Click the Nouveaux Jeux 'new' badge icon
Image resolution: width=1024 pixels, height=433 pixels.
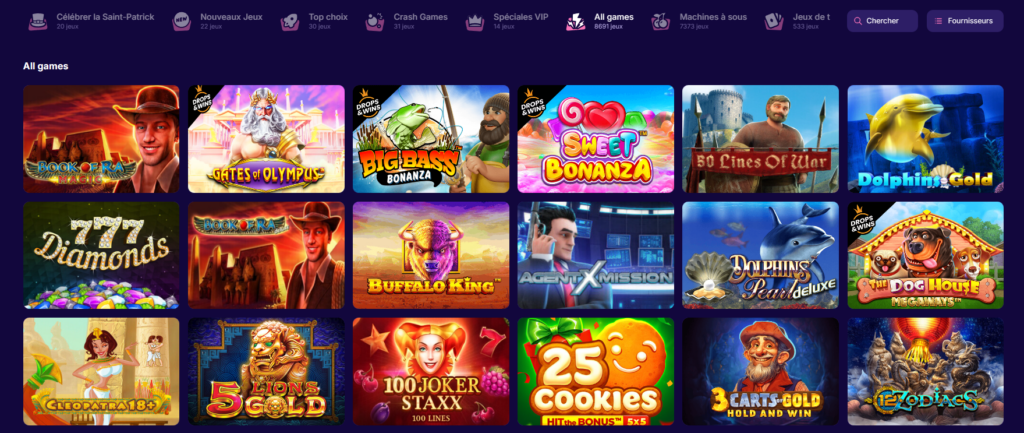(182, 22)
